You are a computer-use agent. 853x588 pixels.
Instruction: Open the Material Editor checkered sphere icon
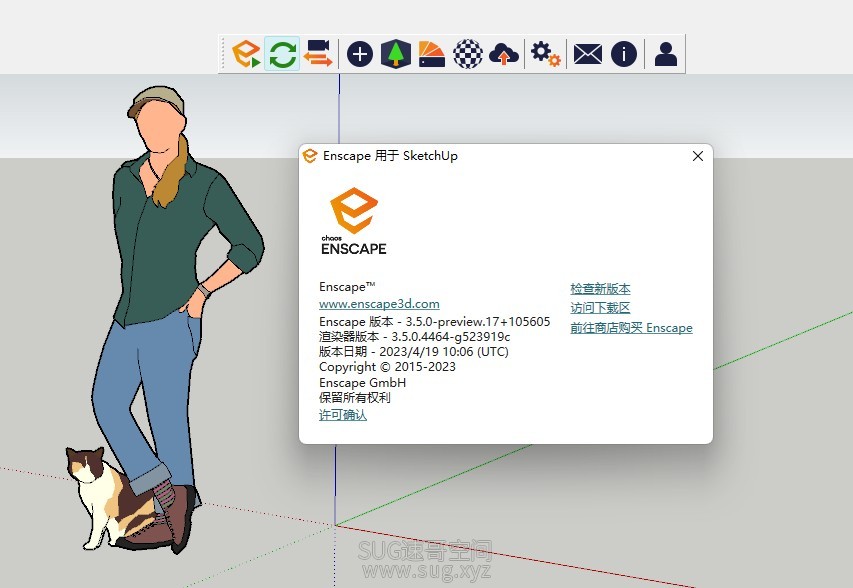(468, 54)
